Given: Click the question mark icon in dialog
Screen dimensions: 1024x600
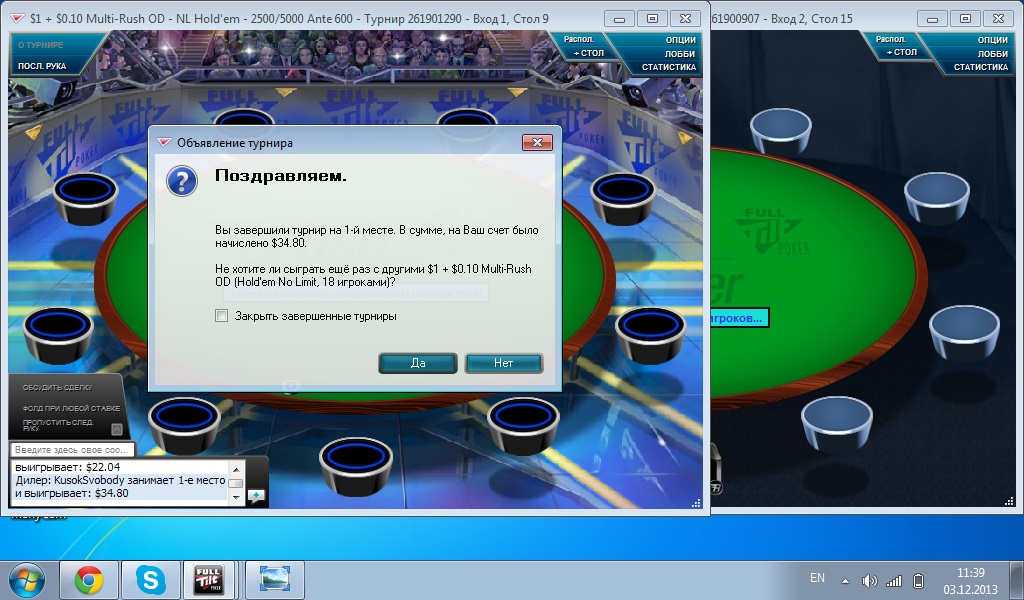Looking at the screenshot, I should (x=182, y=181).
